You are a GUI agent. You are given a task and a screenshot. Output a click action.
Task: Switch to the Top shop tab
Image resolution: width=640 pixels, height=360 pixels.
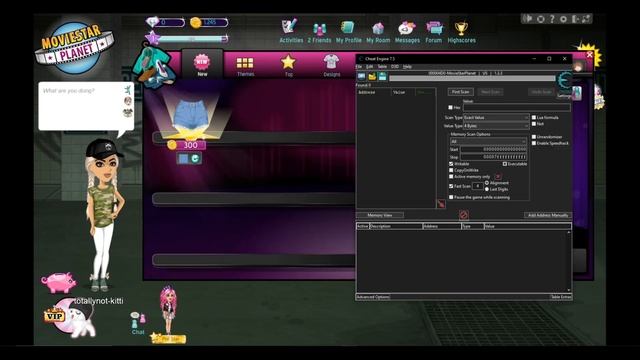coord(288,65)
